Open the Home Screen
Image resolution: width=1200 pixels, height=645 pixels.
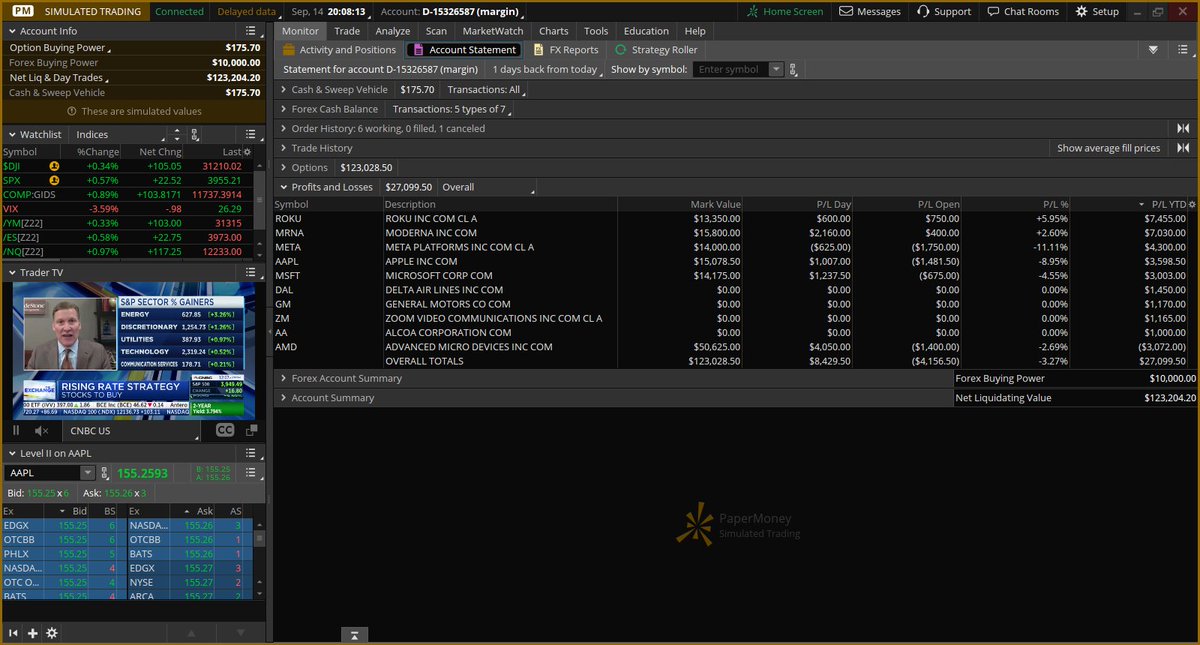[x=786, y=11]
